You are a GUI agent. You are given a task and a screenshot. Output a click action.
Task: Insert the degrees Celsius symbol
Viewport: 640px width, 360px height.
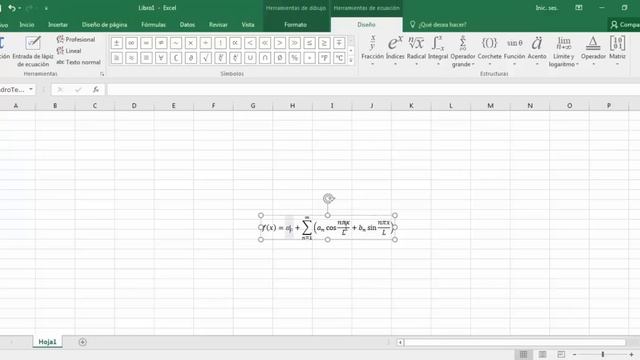[339, 58]
